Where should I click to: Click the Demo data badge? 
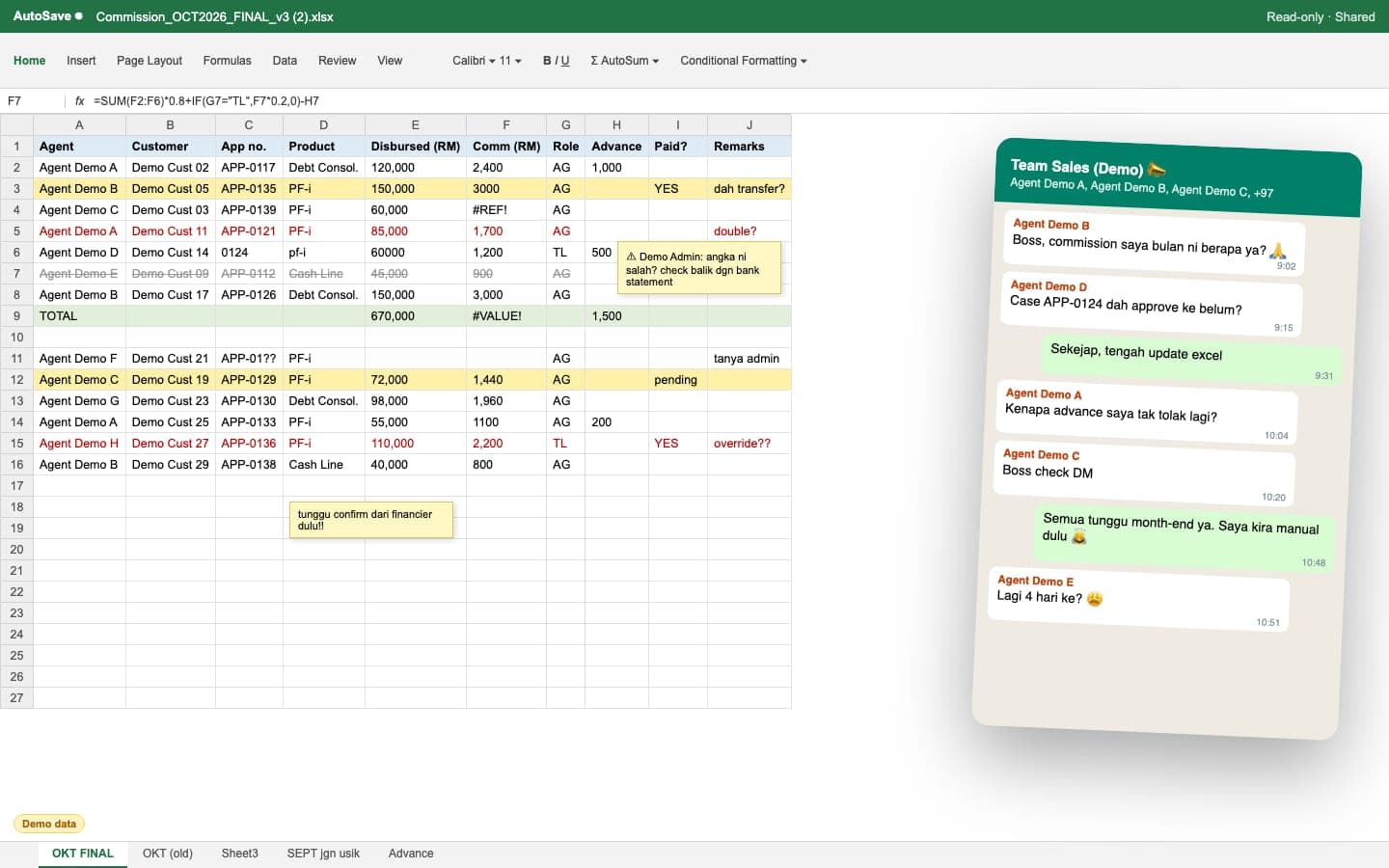click(x=49, y=824)
